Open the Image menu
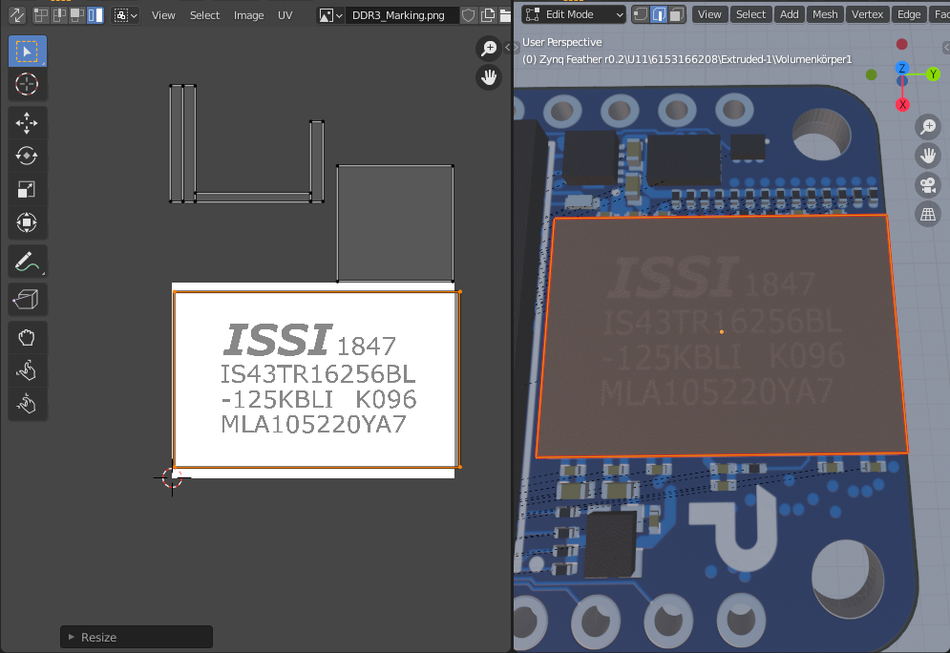Screen dimensions: 950x653 point(249,15)
